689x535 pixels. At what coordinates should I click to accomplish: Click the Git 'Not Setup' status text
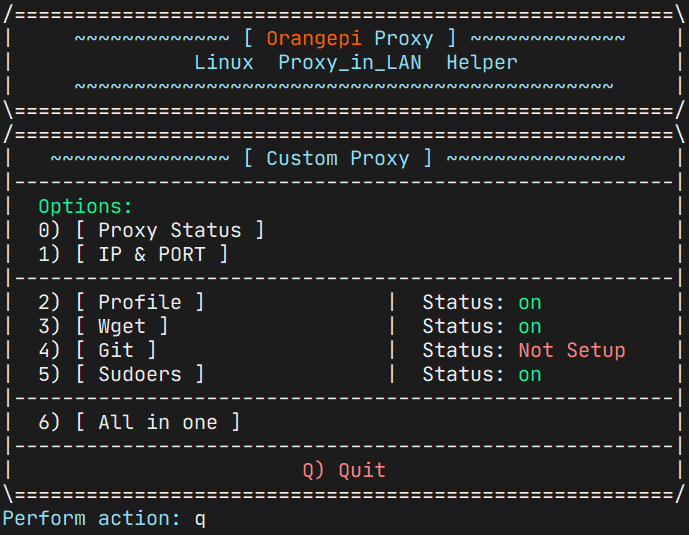tap(572, 351)
